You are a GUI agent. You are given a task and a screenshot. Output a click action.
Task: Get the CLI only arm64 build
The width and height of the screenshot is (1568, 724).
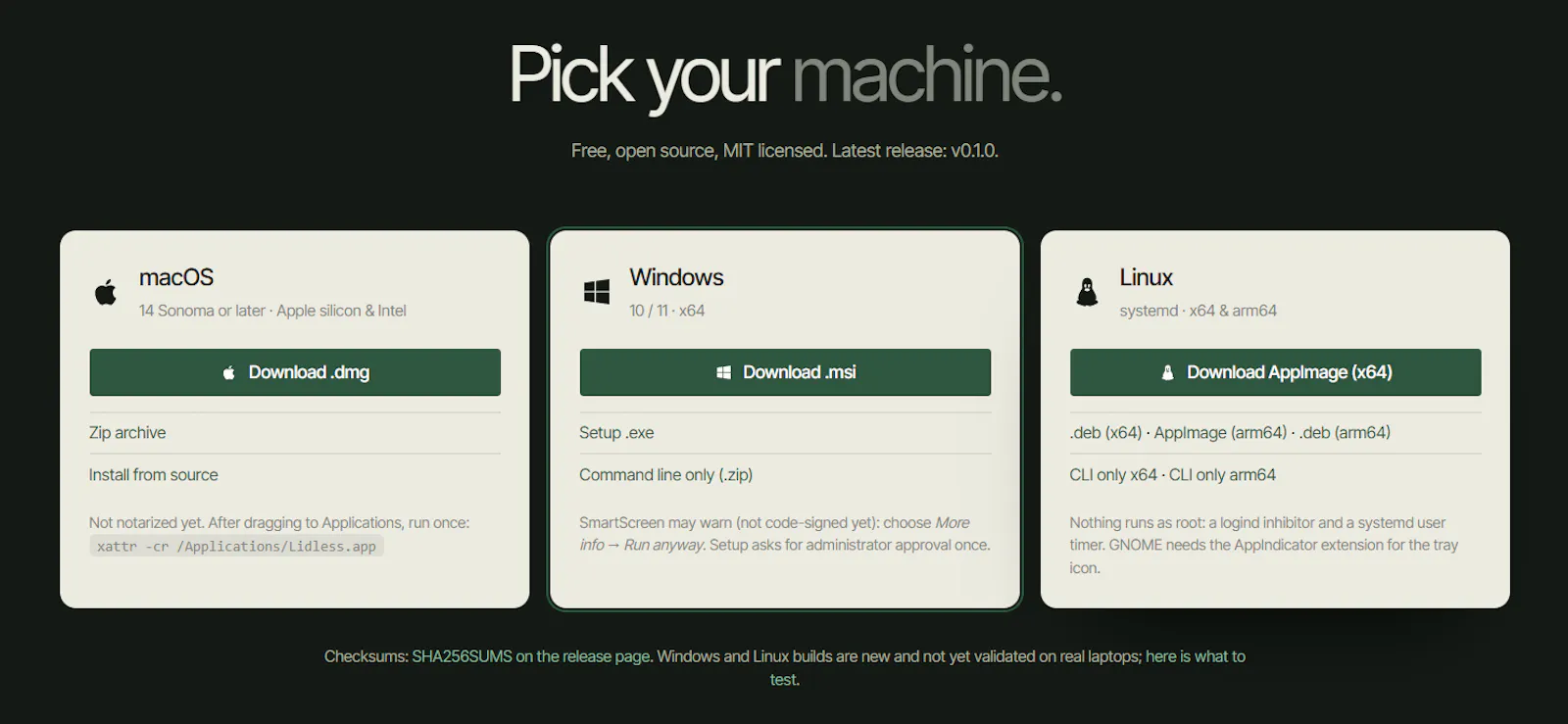click(1222, 475)
